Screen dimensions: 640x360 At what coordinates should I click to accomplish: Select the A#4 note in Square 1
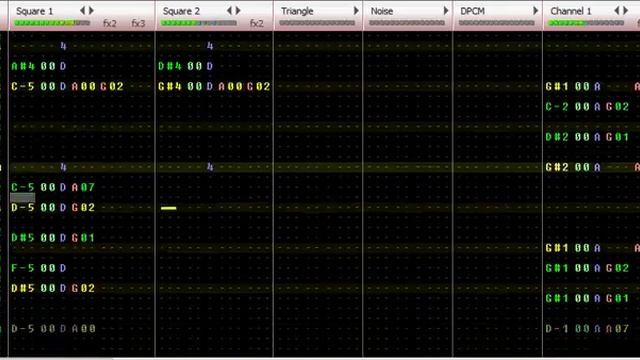coord(23,66)
